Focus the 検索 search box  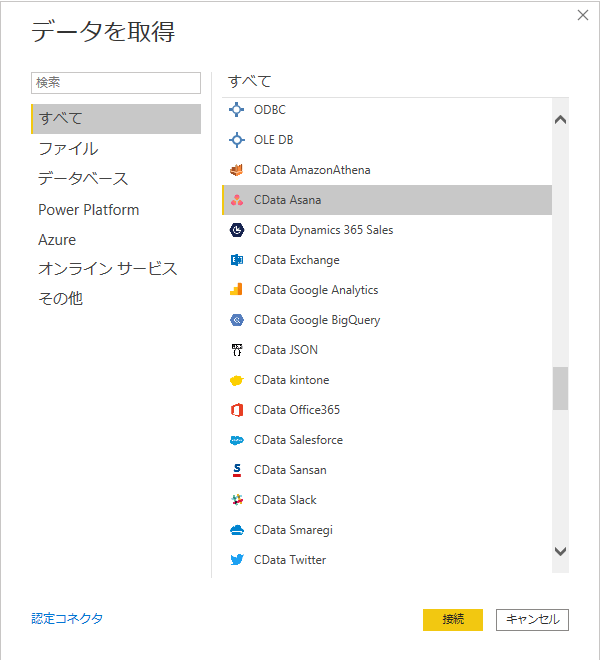(116, 82)
